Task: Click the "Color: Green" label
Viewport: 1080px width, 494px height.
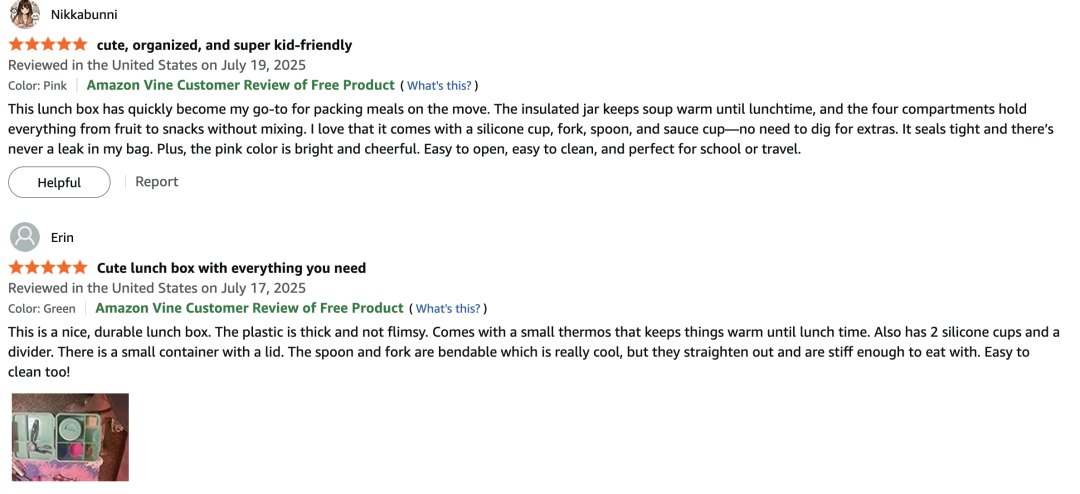Action: 42,309
